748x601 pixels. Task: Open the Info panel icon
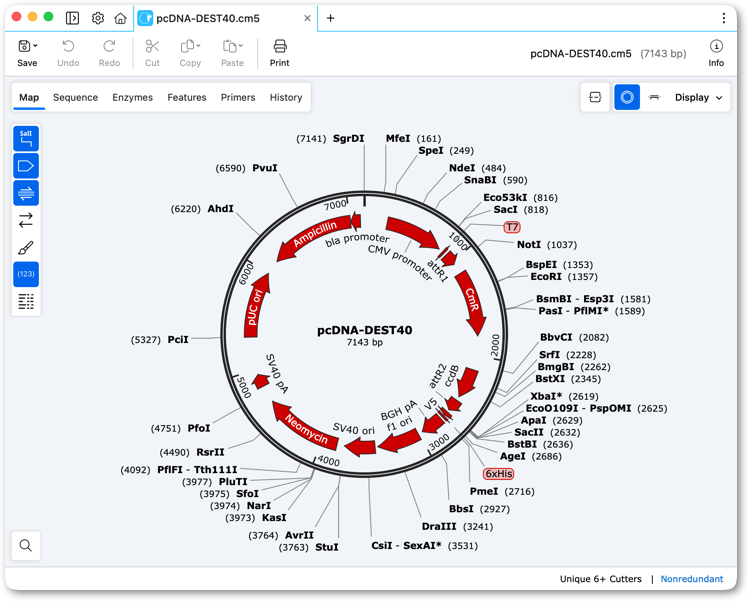click(716, 46)
